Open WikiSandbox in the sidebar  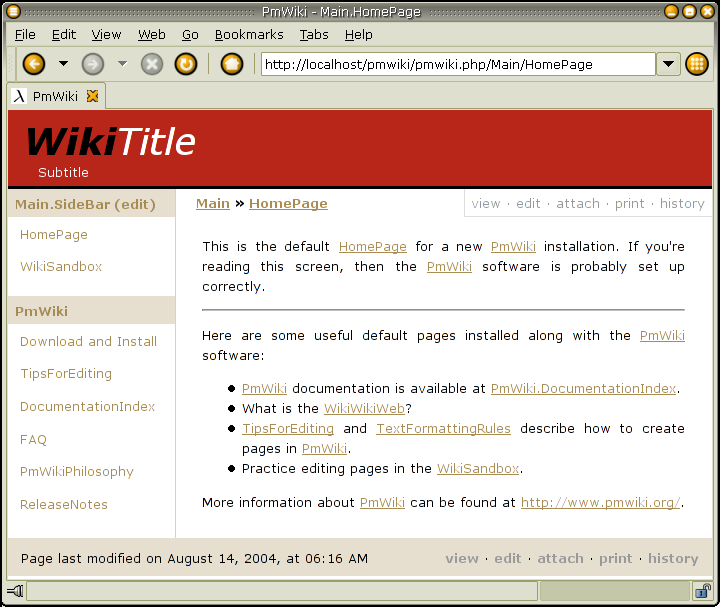pos(61,266)
